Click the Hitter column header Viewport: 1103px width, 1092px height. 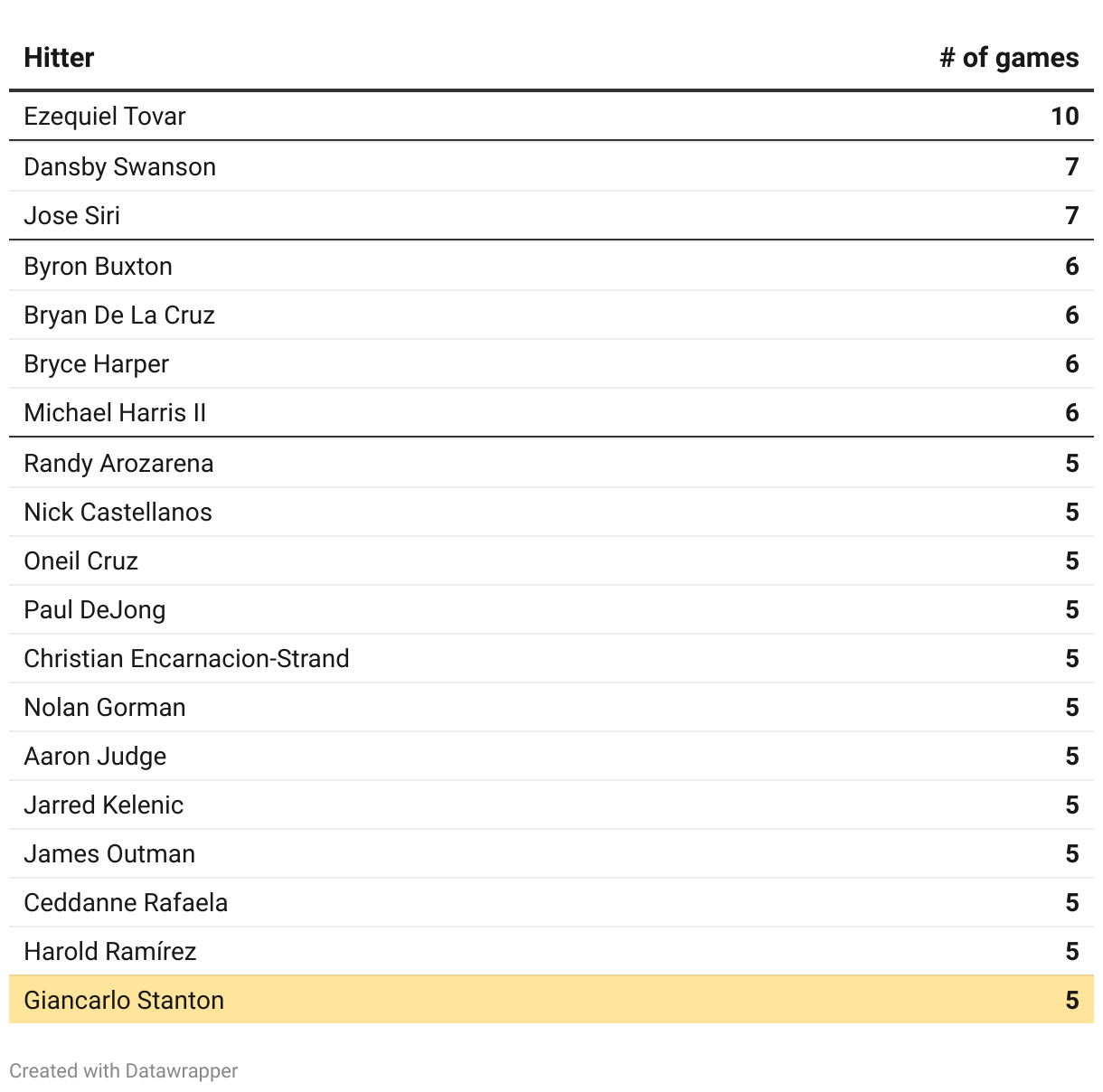(x=59, y=58)
